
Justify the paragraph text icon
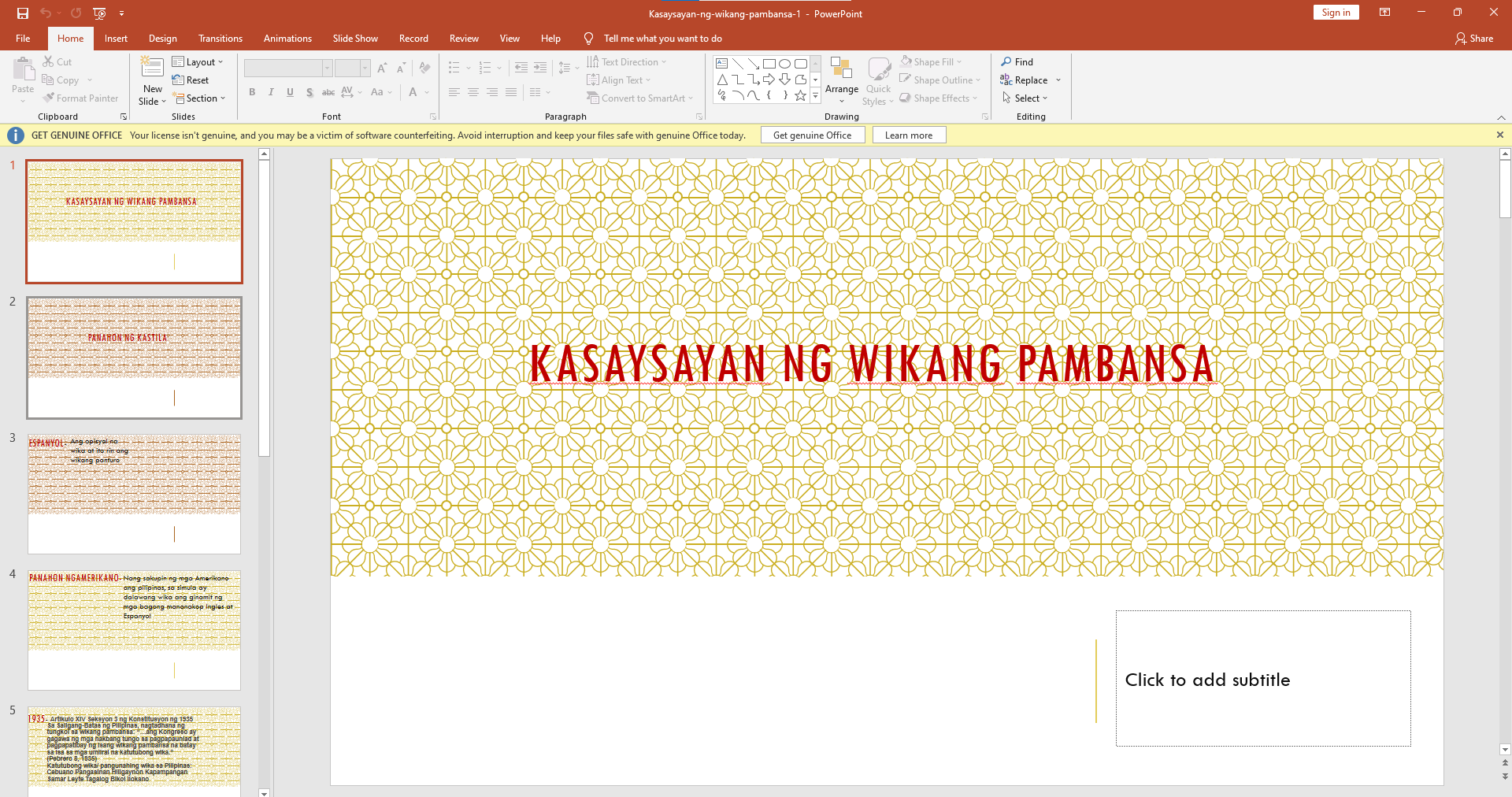click(511, 92)
